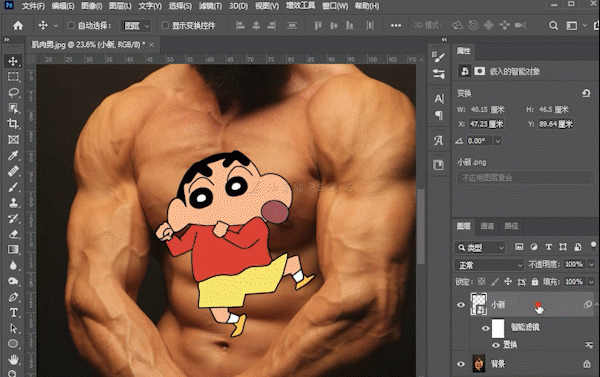Click the X position input field
Image resolution: width=600 pixels, height=377 pixels.
coord(486,124)
